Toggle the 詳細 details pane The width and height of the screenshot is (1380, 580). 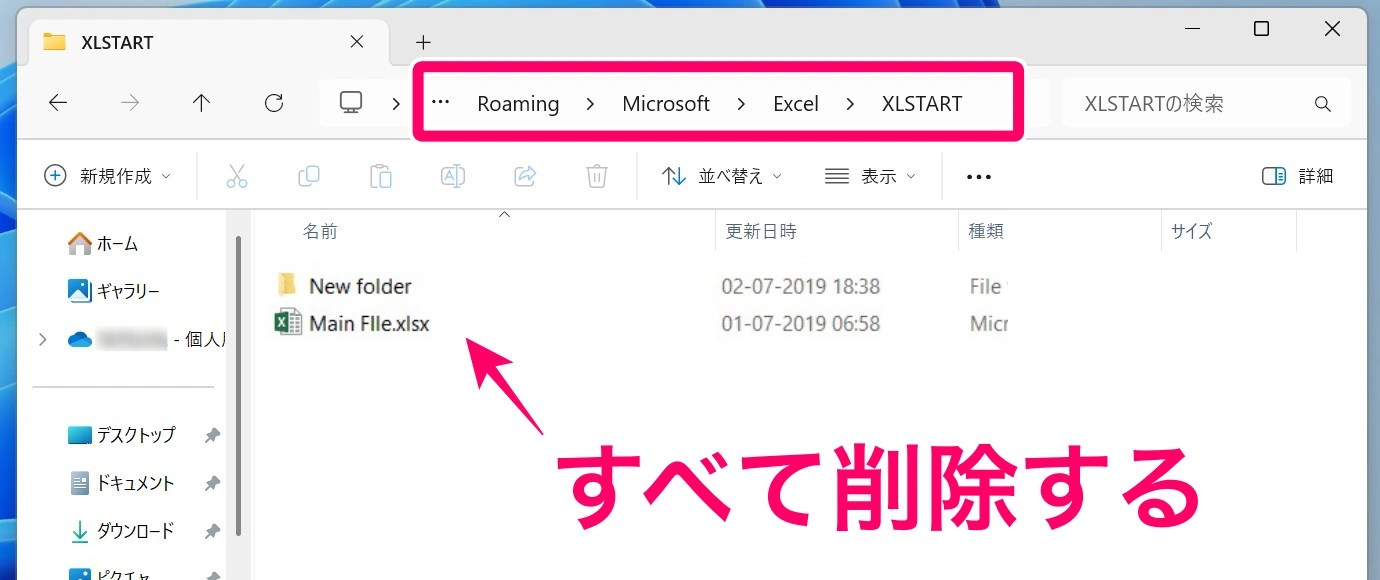pos(1298,176)
